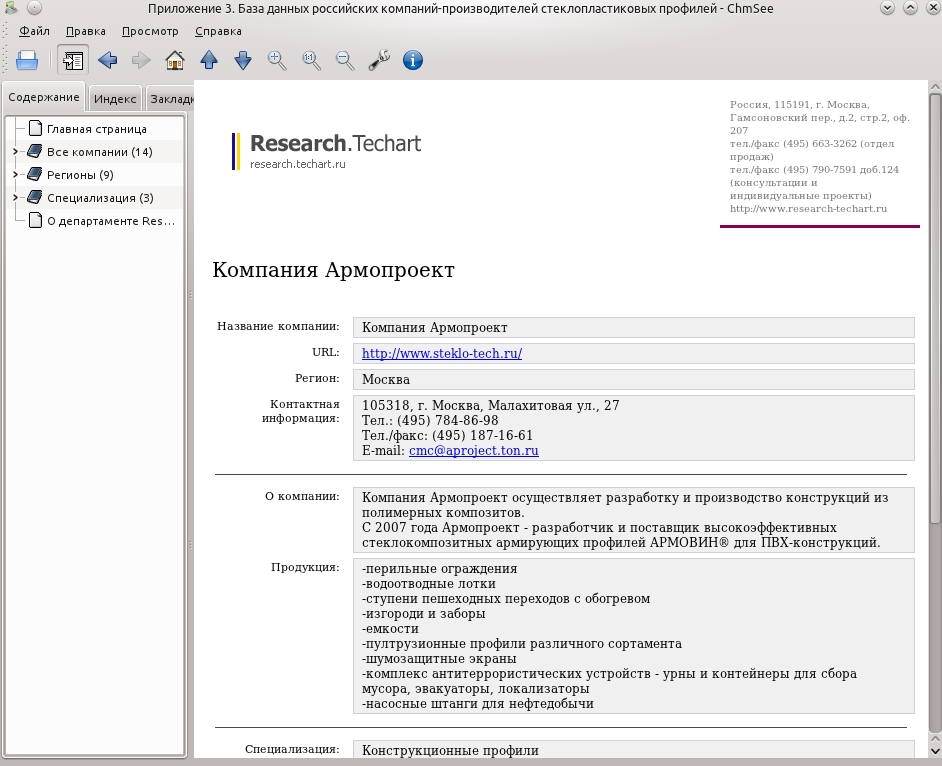Click the cmc@aproject.ton.ru email link
The width and height of the screenshot is (942, 766).
click(x=474, y=451)
